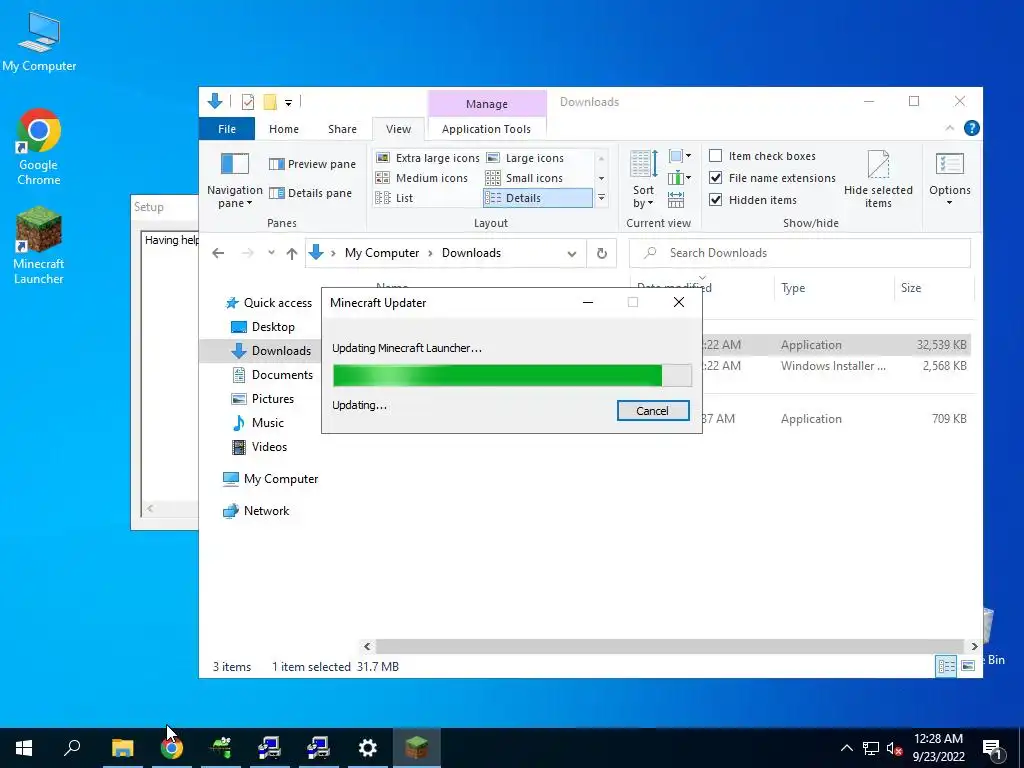The height and width of the screenshot is (768, 1024).
Task: Expand layout gallery more arrow
Action: 601,198
